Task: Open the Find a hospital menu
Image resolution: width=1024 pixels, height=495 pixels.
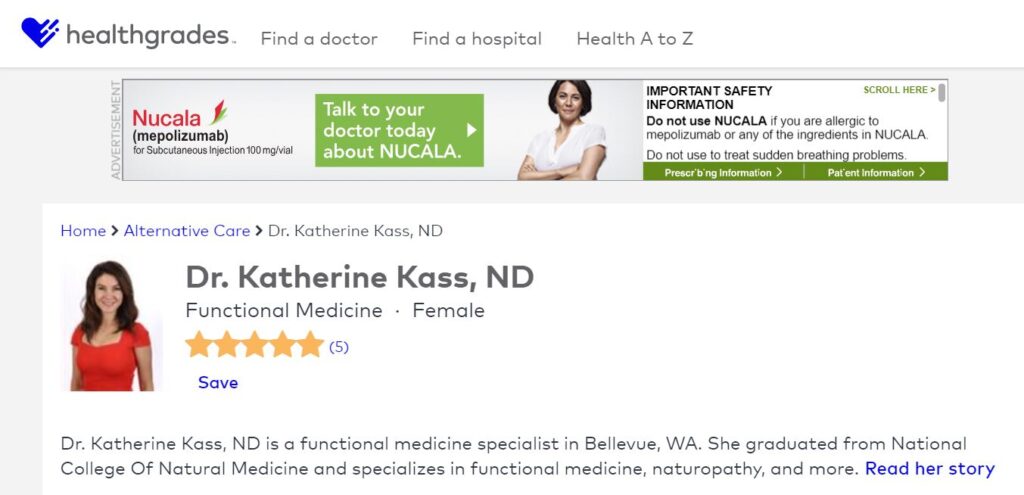Action: (477, 39)
